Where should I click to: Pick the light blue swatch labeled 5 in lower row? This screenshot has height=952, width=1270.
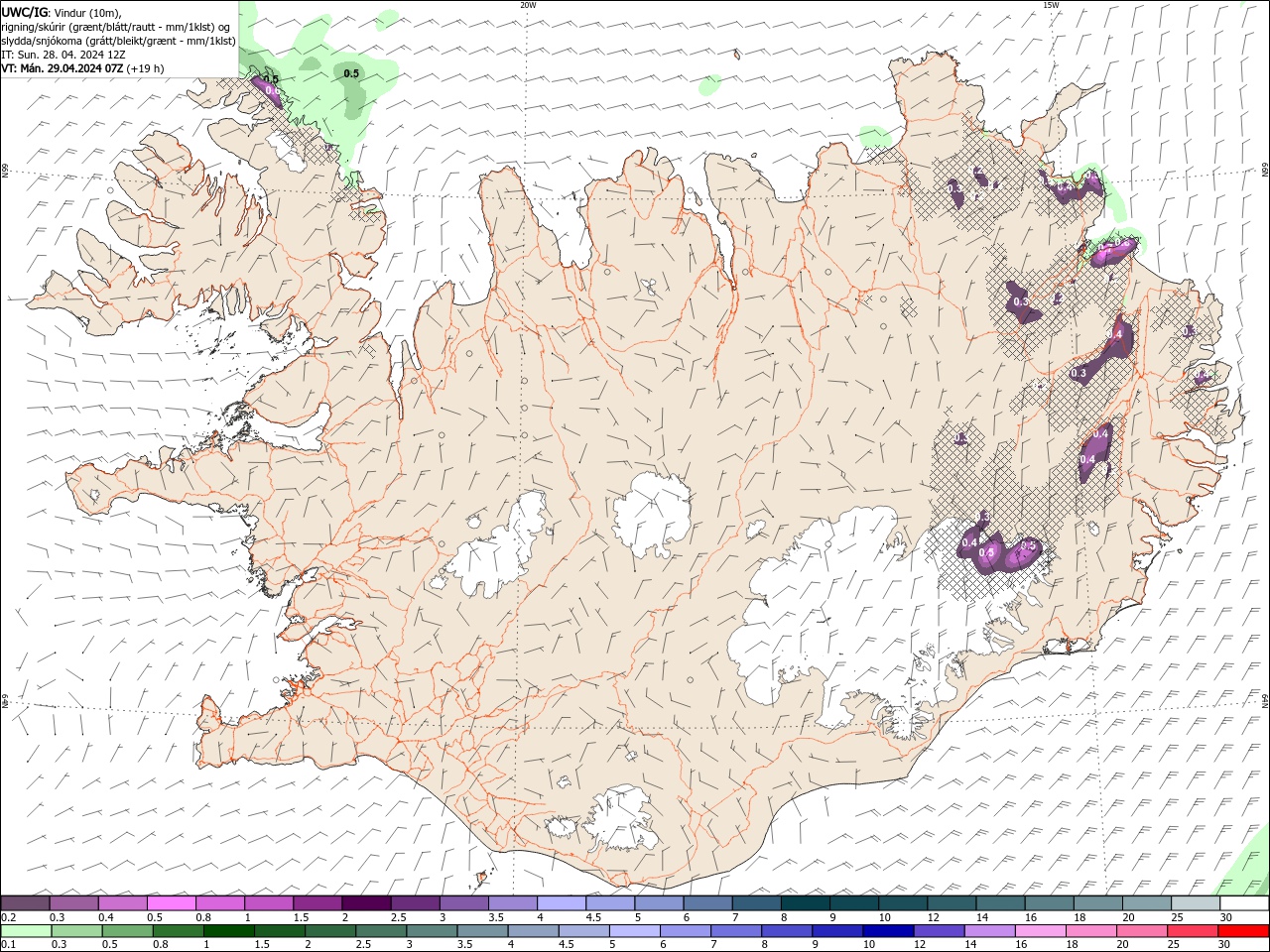tap(634, 931)
